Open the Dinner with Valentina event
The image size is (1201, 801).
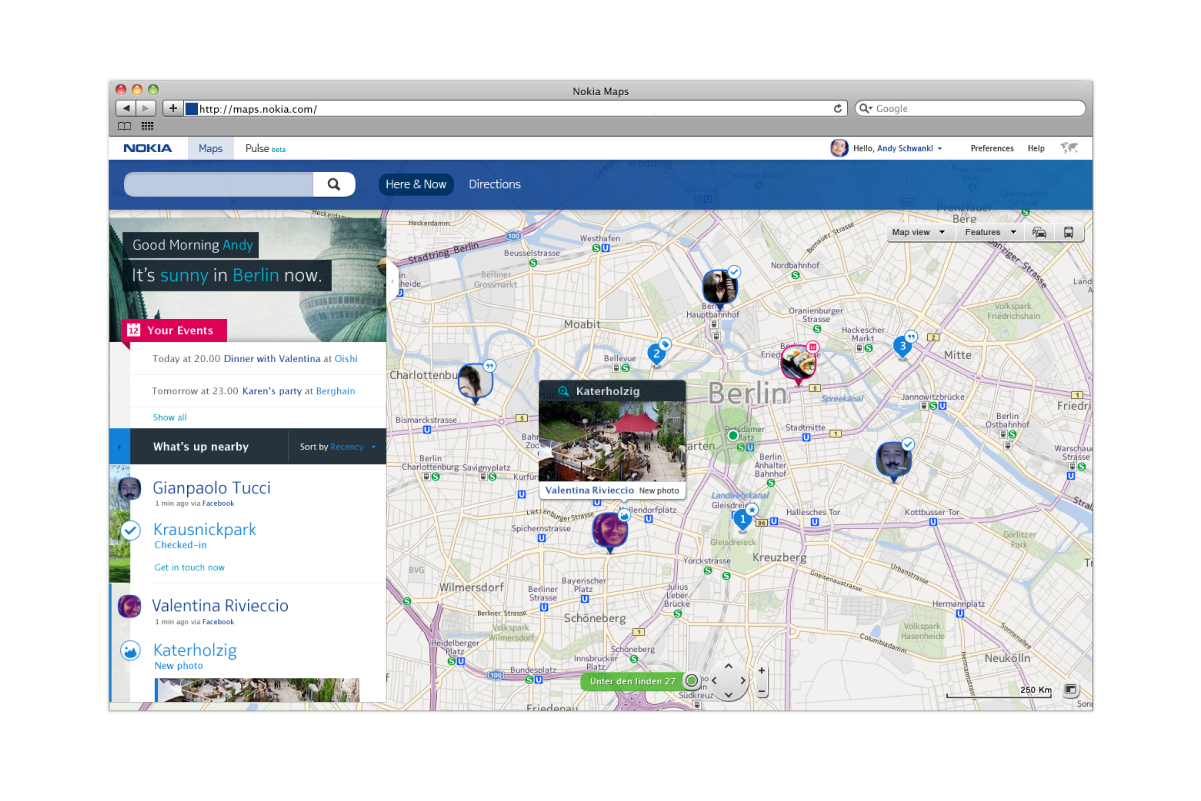point(271,358)
